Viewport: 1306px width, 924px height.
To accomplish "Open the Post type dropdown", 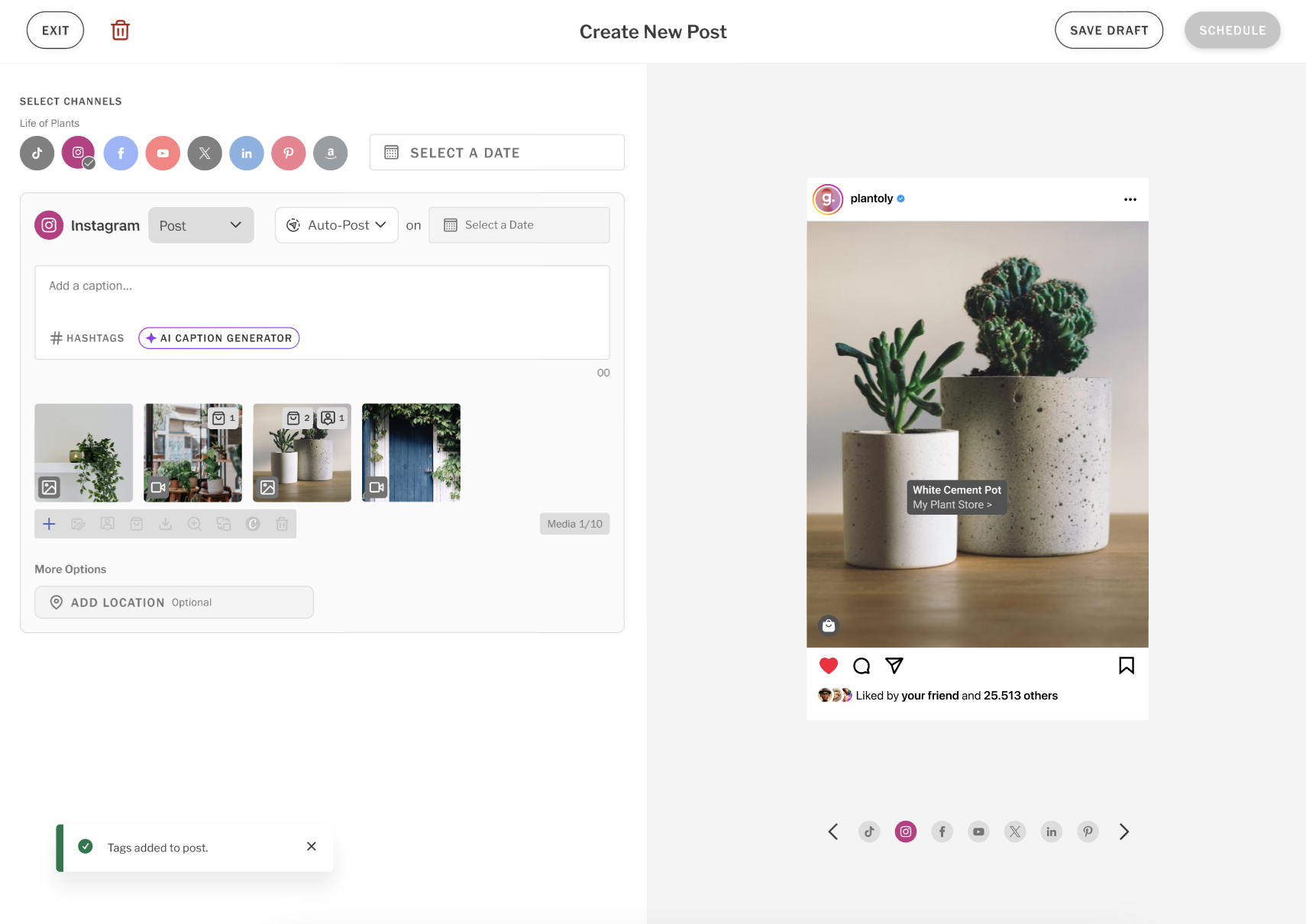I will pos(201,225).
